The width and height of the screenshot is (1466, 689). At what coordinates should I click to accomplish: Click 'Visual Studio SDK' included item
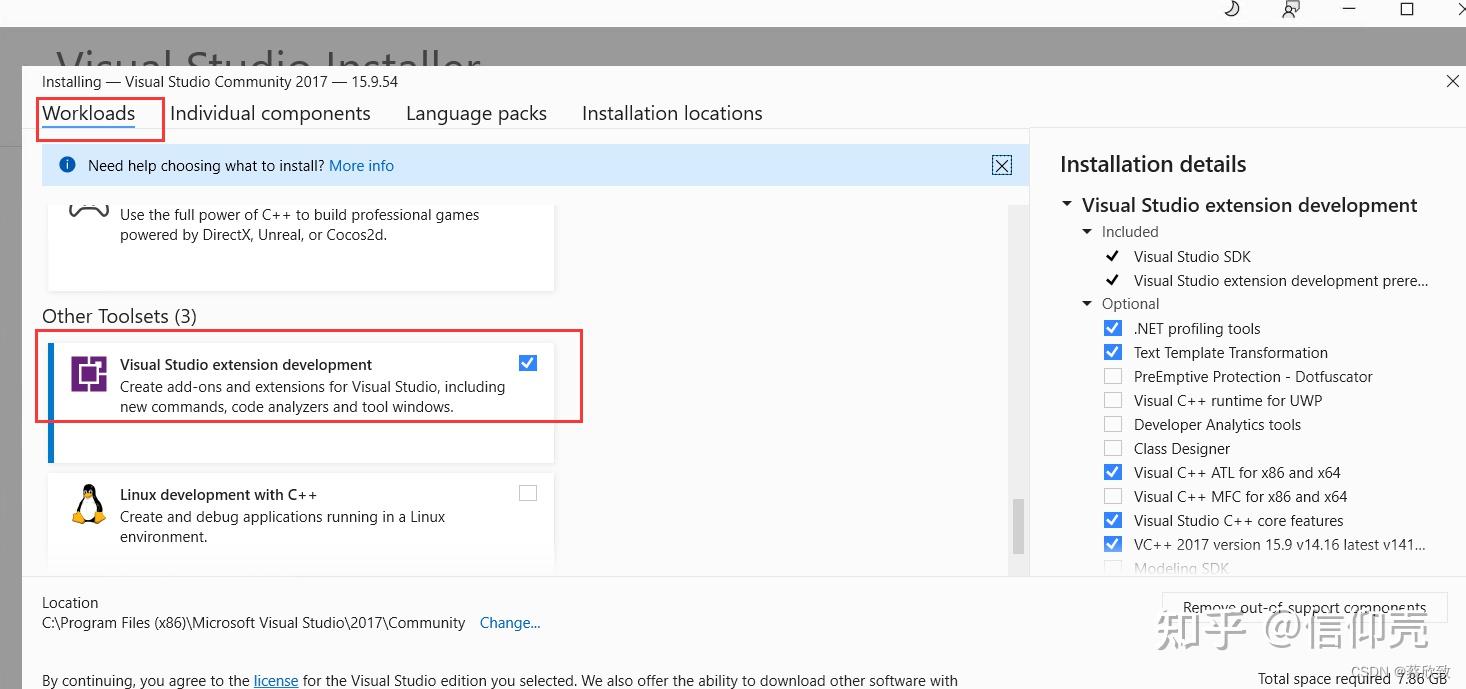(1192, 257)
